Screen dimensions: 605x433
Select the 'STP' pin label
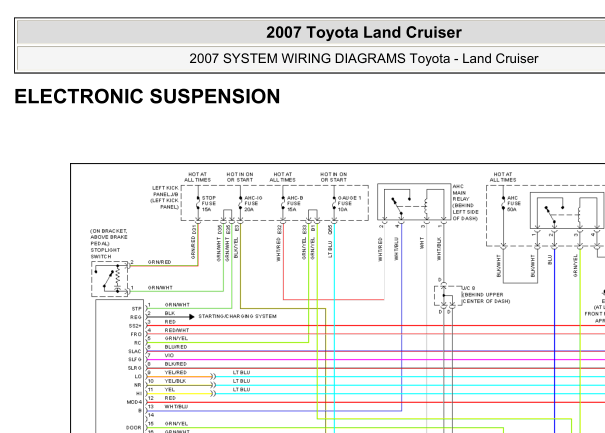tap(137, 309)
